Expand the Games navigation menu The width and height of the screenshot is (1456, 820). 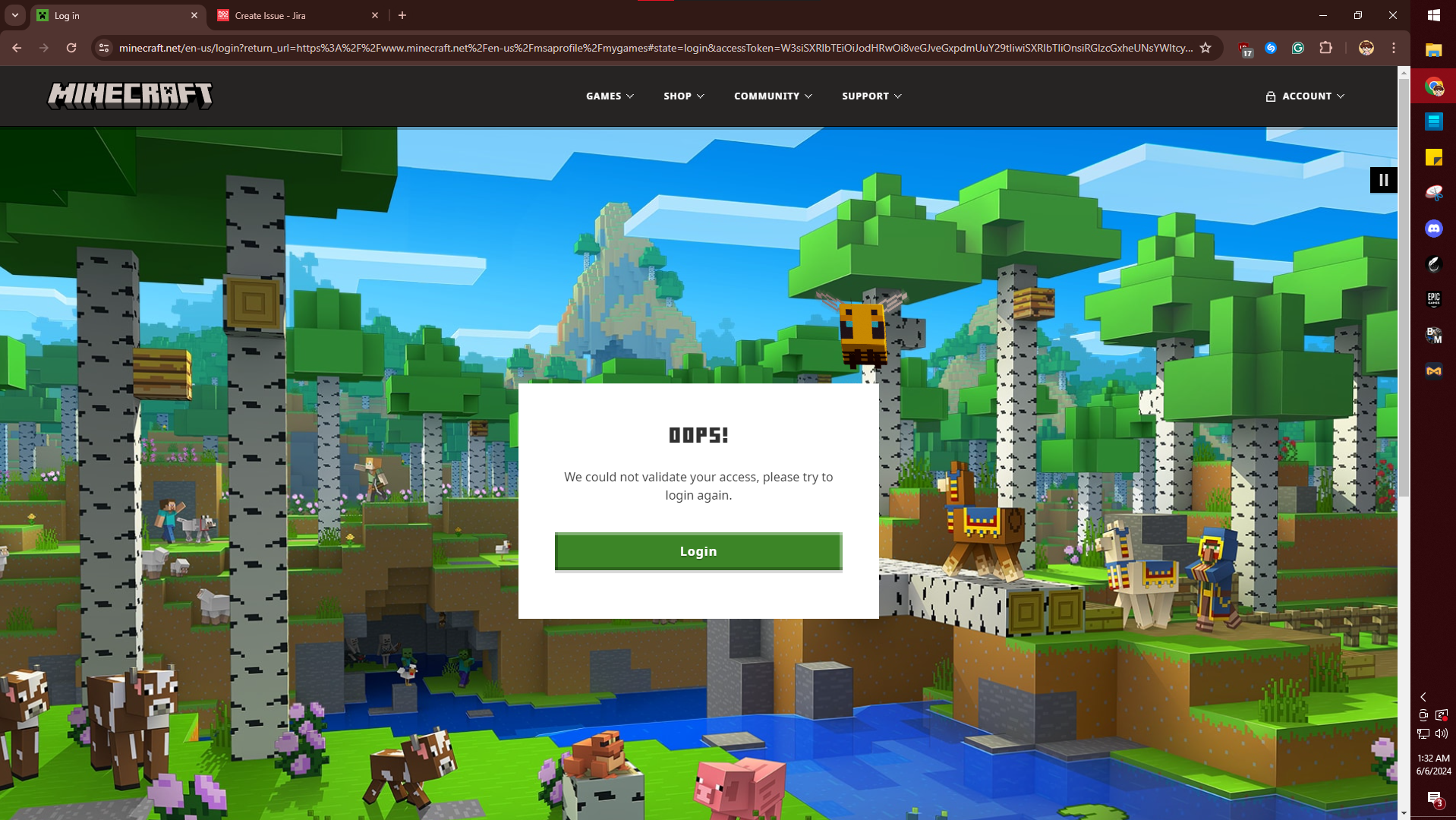610,96
